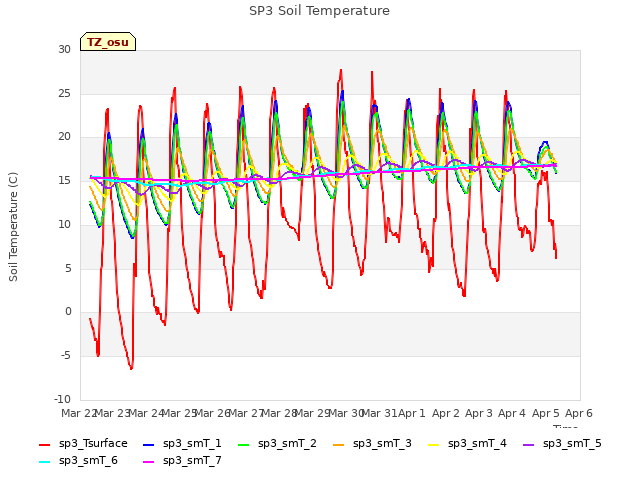
Task: Click the blue sp3_smT_1 legend swatch
Action: 149,444
